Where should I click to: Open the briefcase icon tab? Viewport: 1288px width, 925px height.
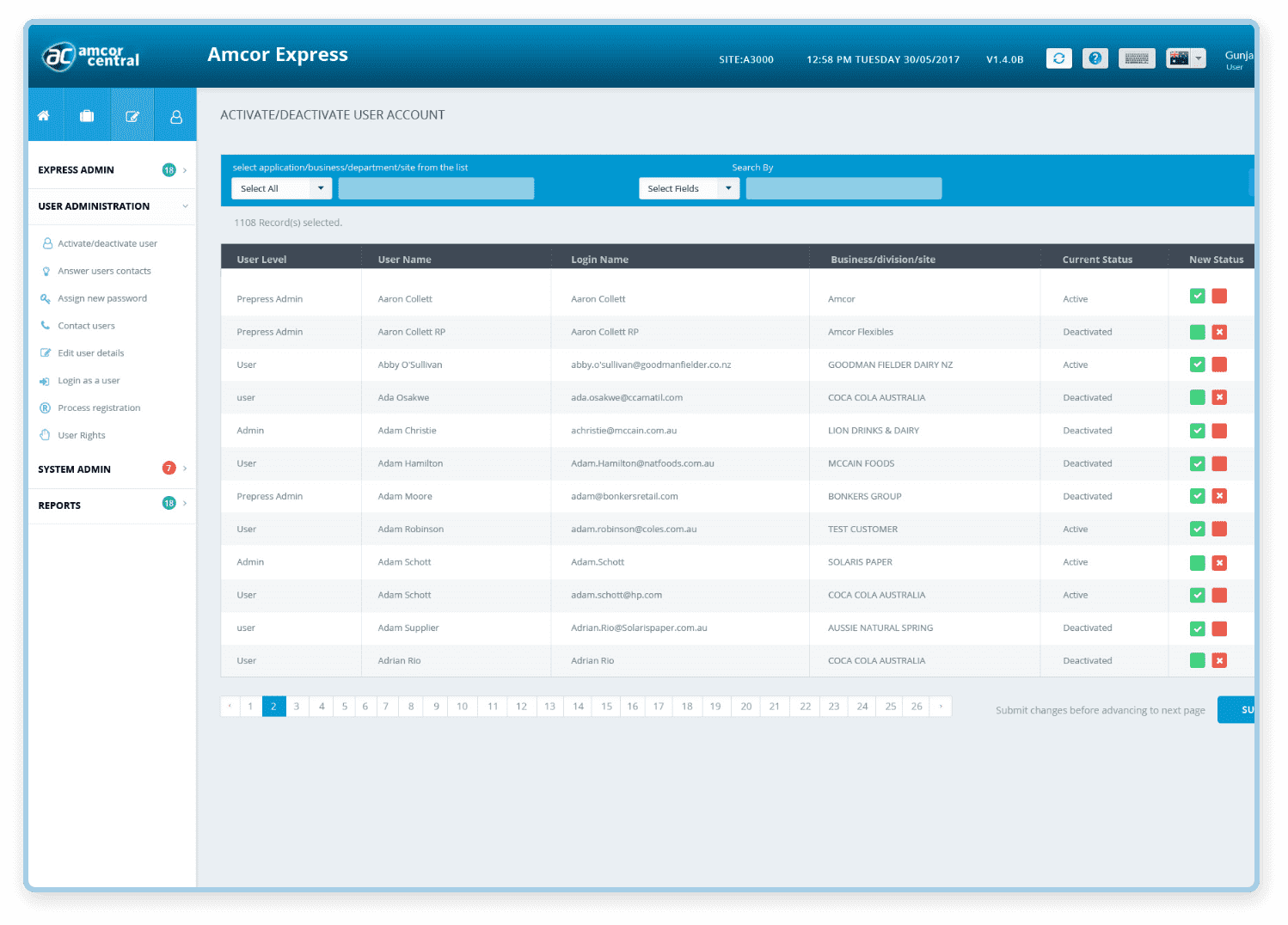[87, 115]
